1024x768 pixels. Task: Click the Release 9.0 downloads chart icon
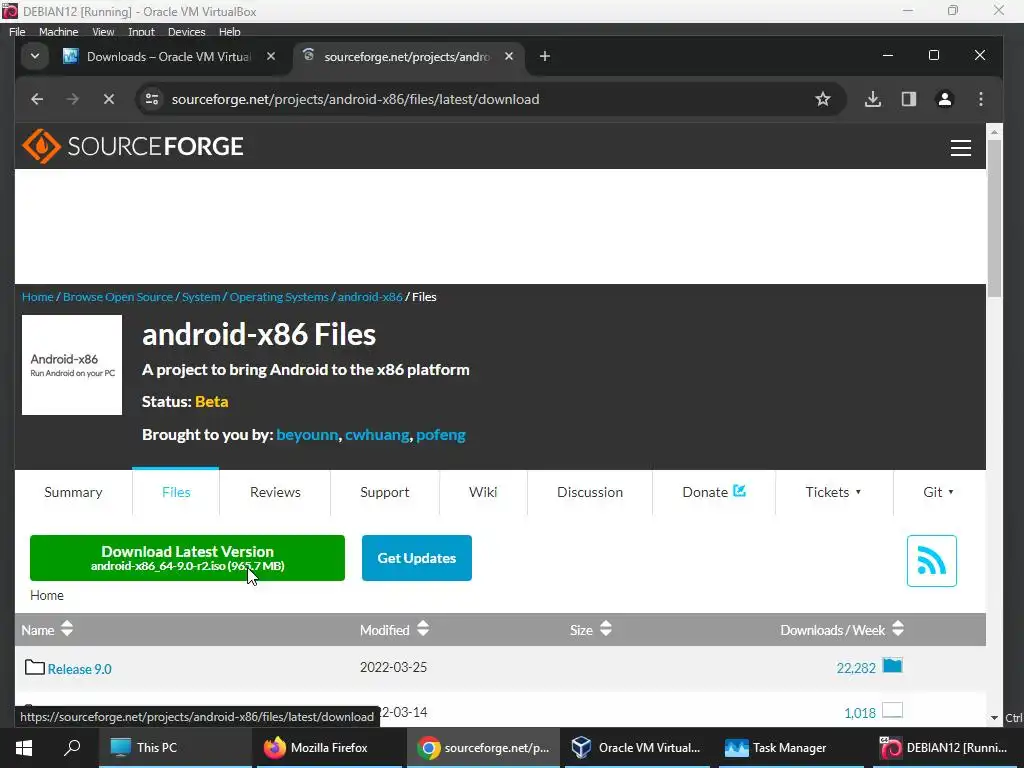[892, 665]
